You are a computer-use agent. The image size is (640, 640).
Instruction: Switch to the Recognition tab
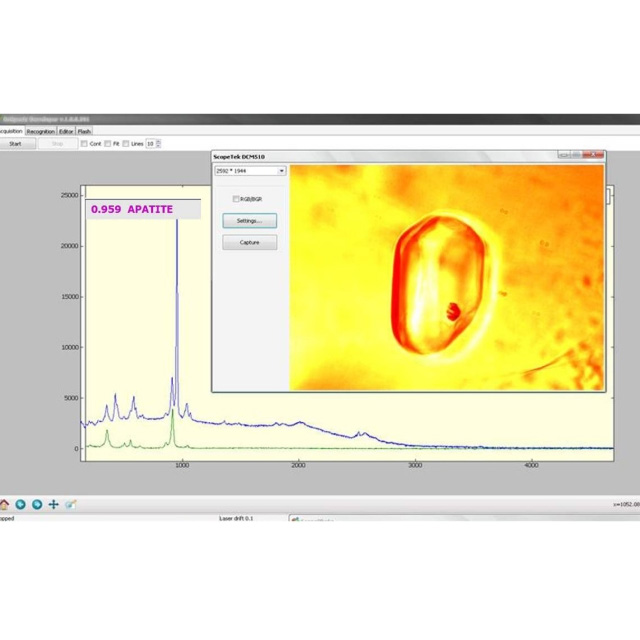click(x=41, y=131)
